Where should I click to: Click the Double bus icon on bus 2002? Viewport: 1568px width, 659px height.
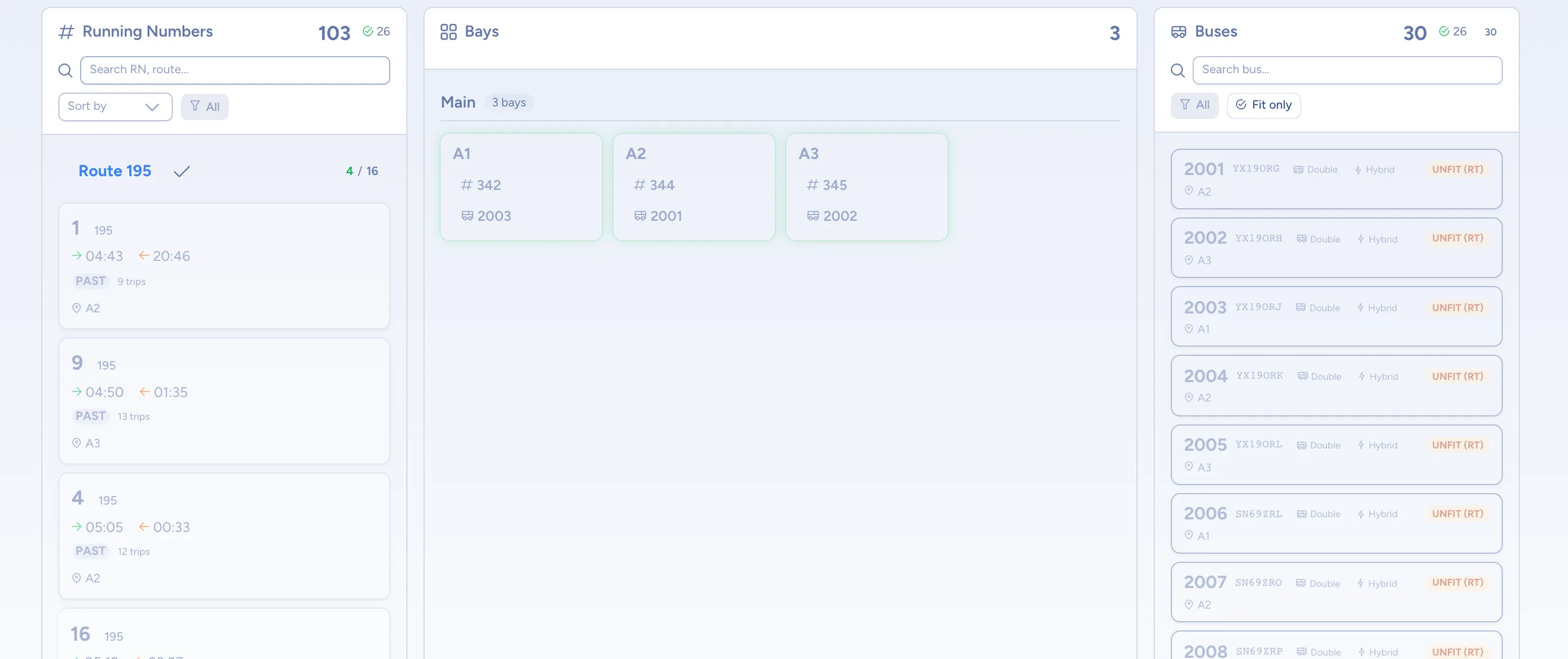1301,239
